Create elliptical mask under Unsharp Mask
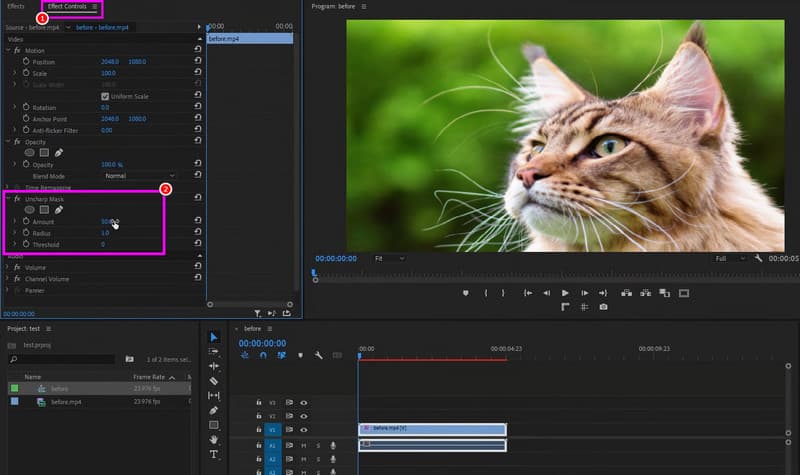 coord(30,210)
